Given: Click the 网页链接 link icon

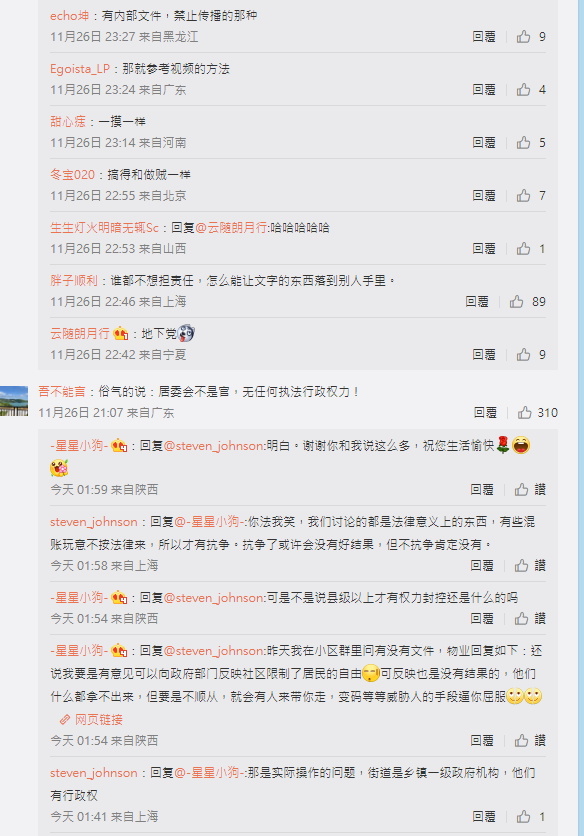Looking at the screenshot, I should (x=65, y=719).
